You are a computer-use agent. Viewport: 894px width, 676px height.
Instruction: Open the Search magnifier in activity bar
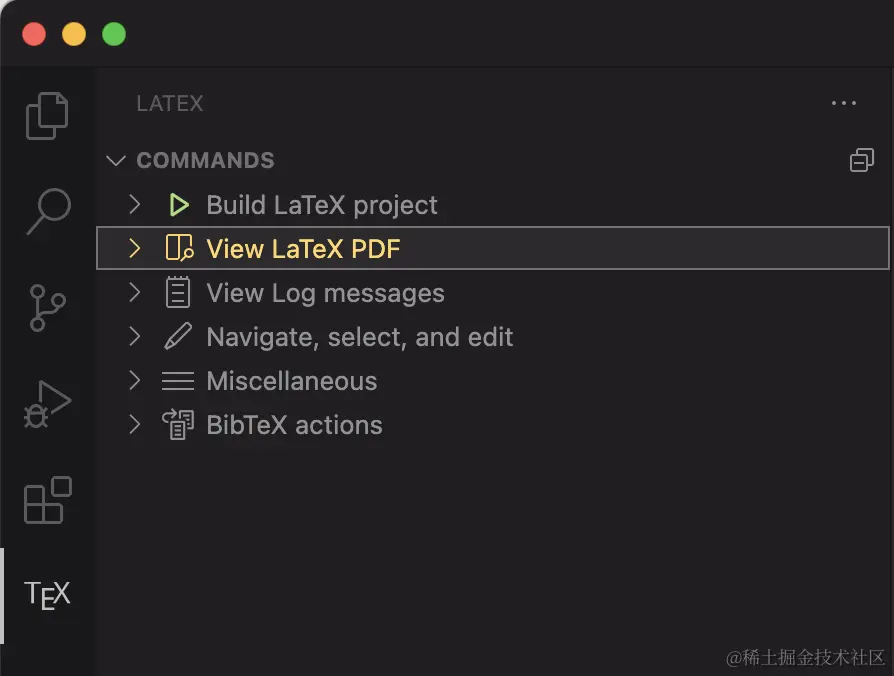coord(47,211)
